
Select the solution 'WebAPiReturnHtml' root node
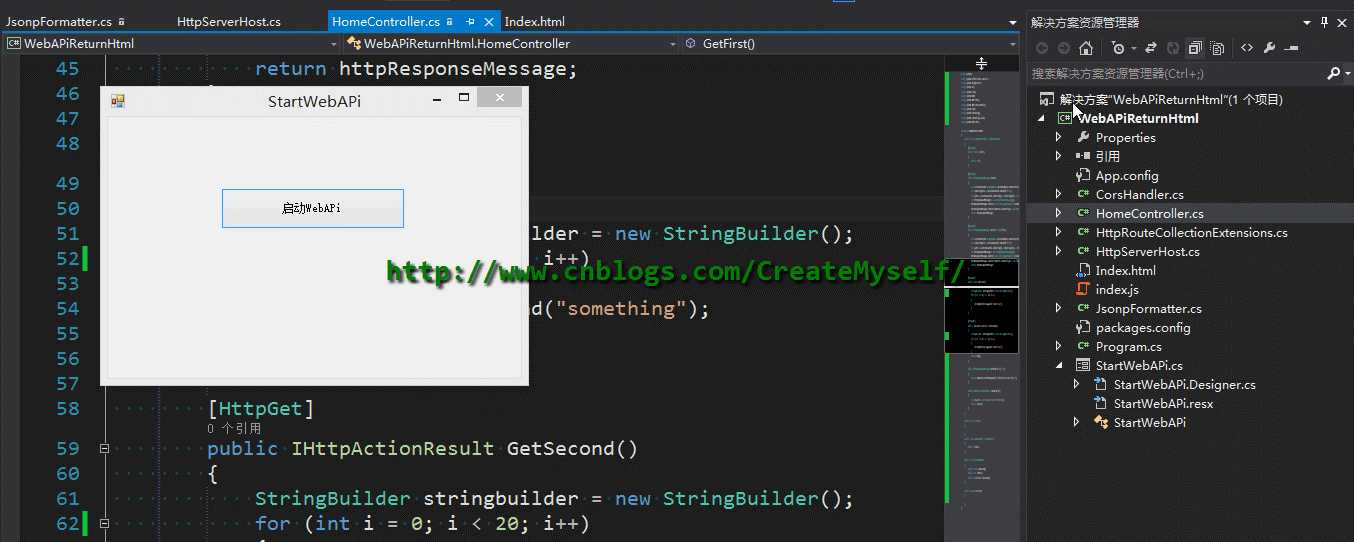pos(1170,99)
